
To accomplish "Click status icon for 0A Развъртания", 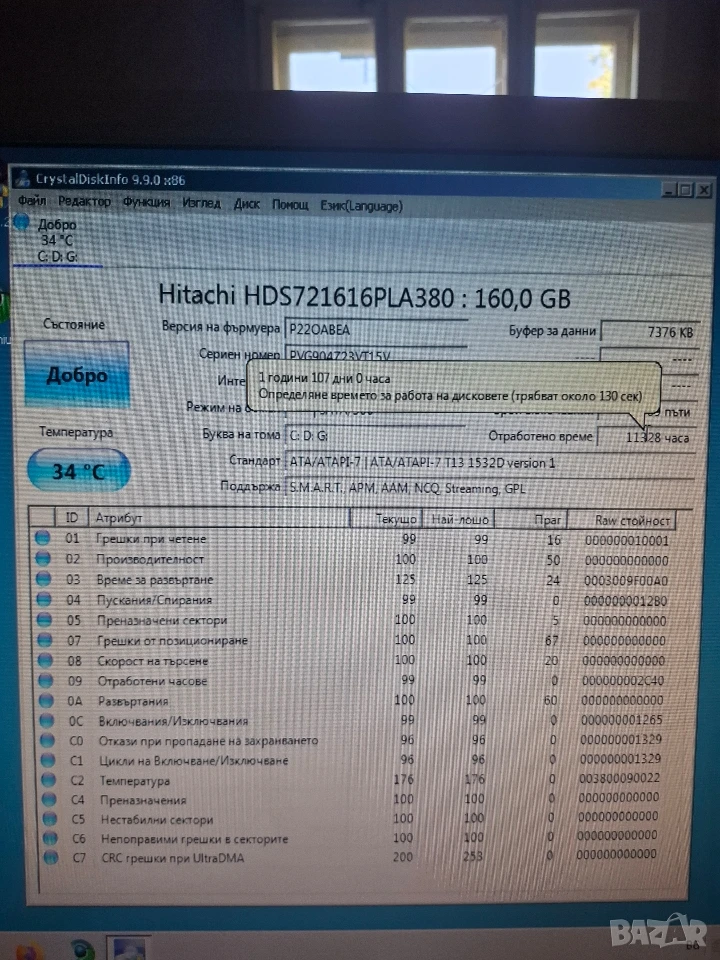I will coord(47,700).
